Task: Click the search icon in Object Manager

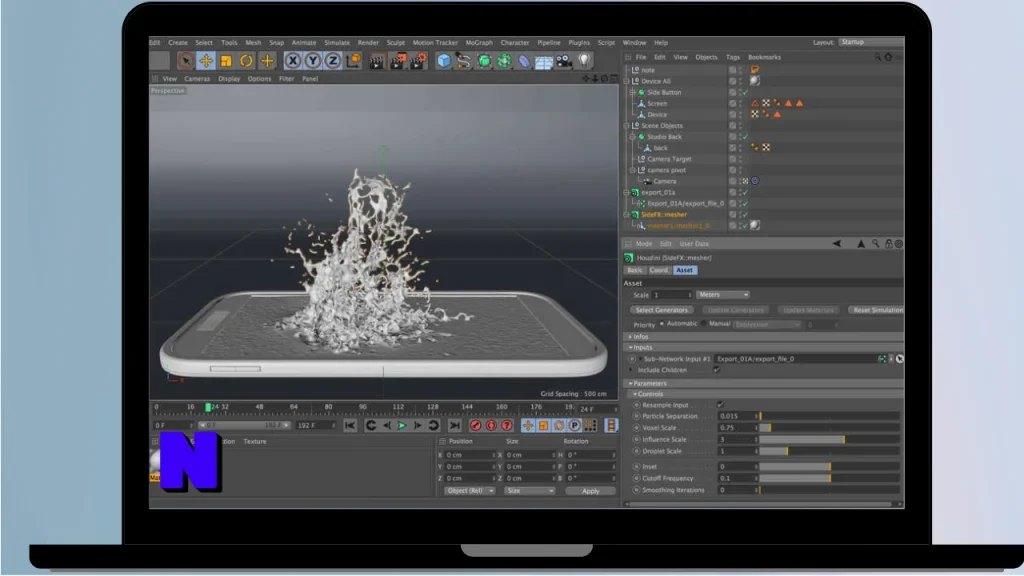Action: coord(877,57)
